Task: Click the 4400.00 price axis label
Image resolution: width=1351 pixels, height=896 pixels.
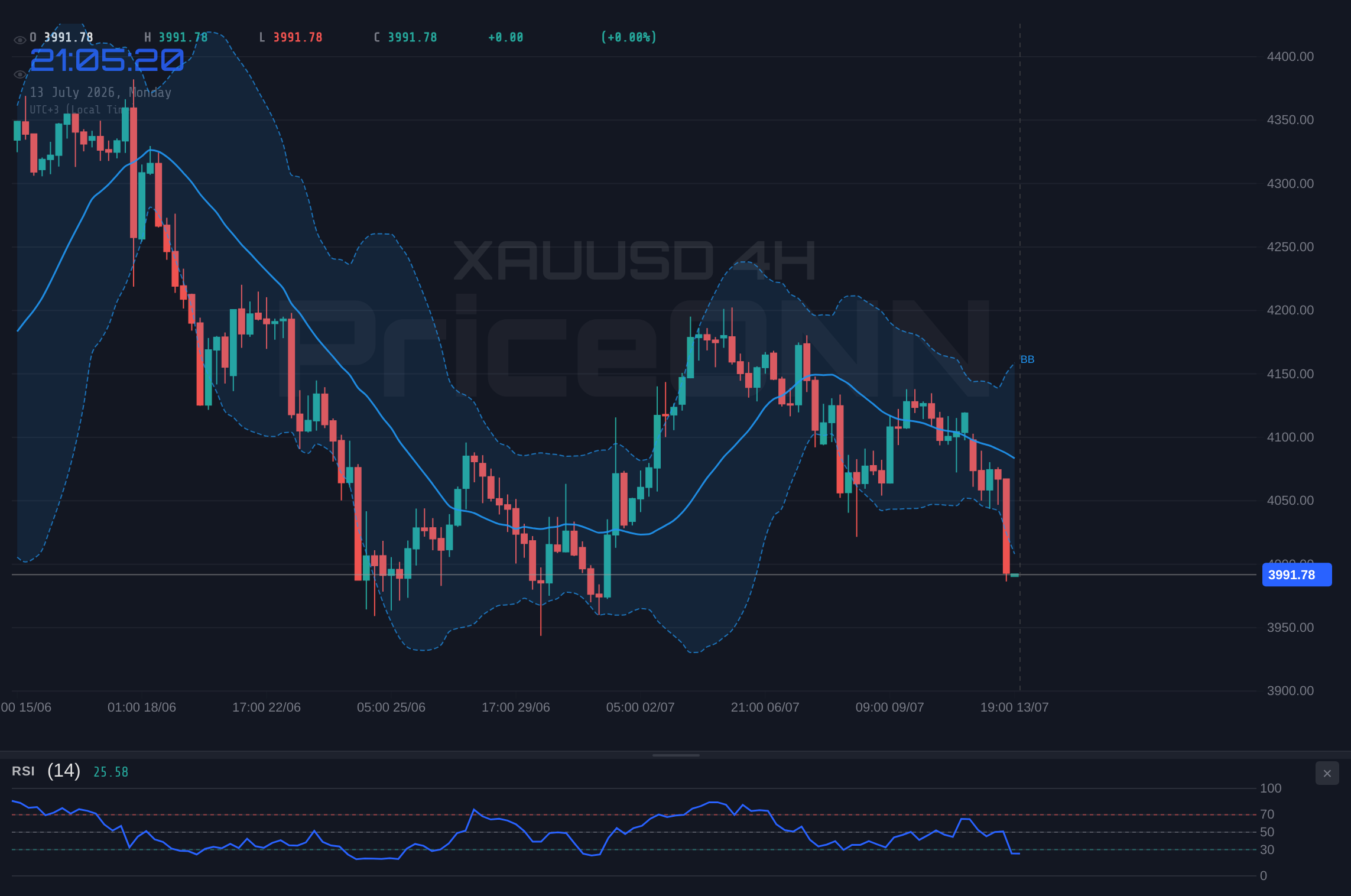Action: 1290,57
